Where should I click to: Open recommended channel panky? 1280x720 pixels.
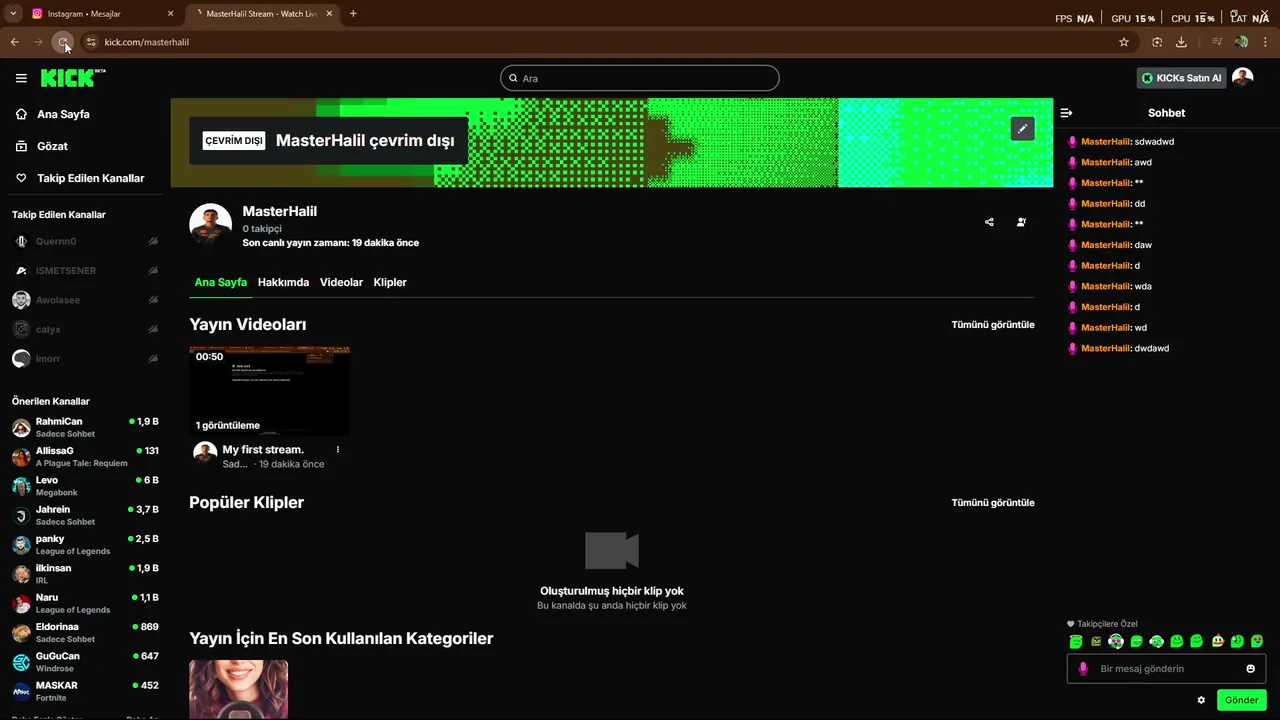pyautogui.click(x=84, y=545)
